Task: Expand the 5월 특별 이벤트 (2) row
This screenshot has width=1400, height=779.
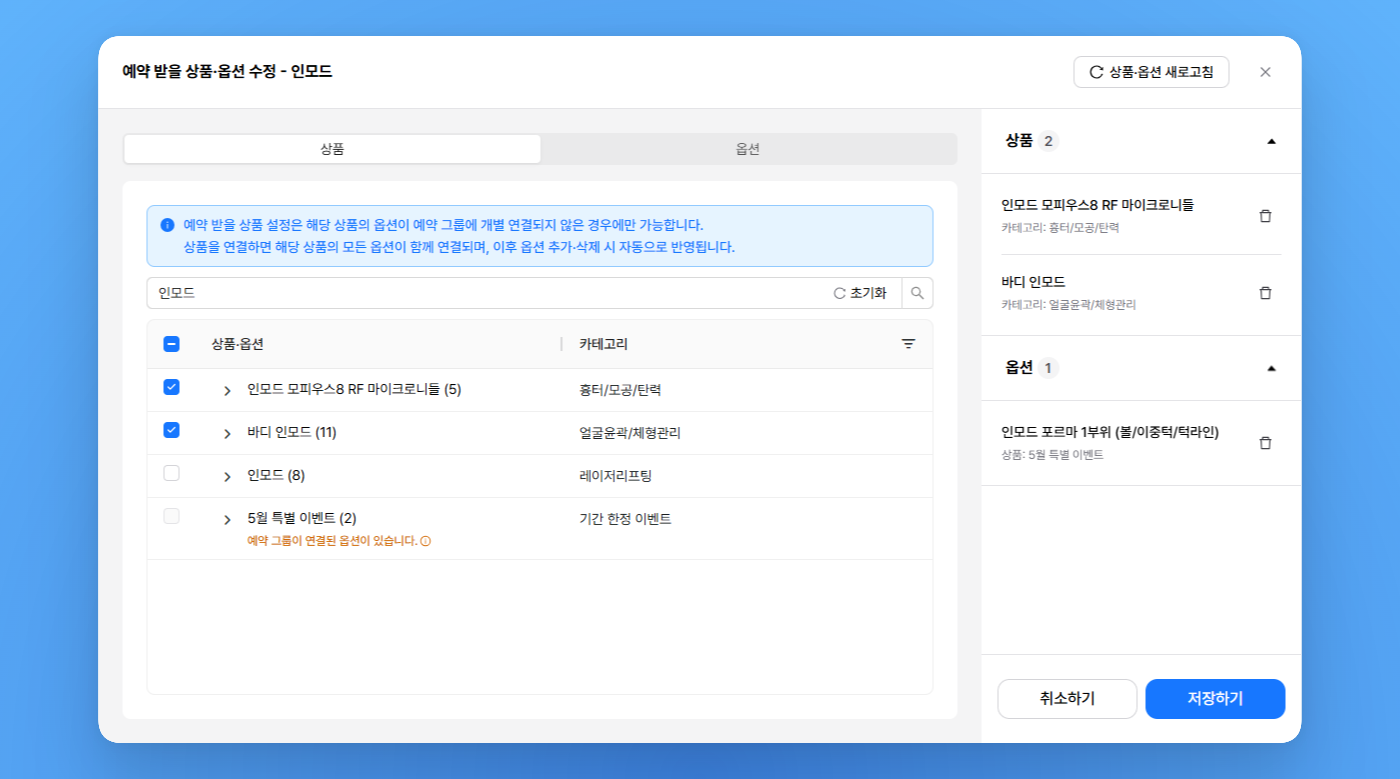Action: [227, 519]
